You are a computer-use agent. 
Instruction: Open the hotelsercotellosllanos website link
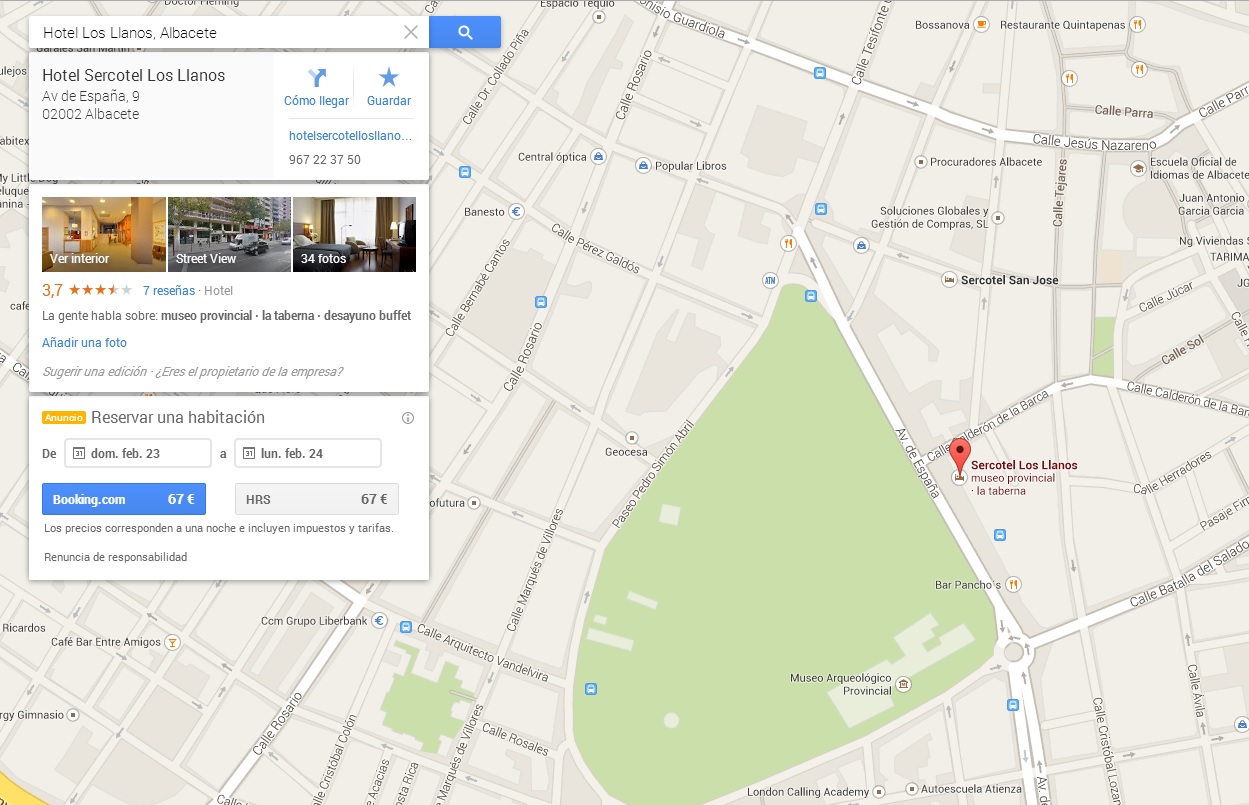coord(350,135)
